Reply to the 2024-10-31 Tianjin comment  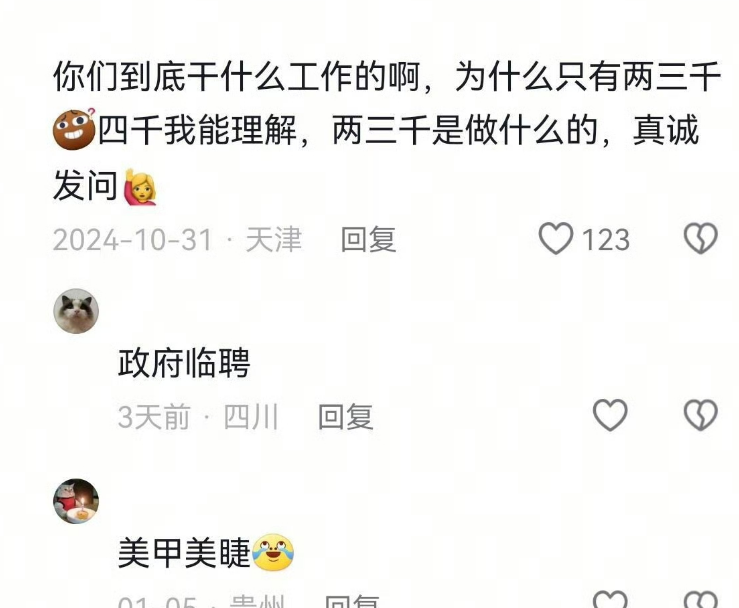[368, 239]
